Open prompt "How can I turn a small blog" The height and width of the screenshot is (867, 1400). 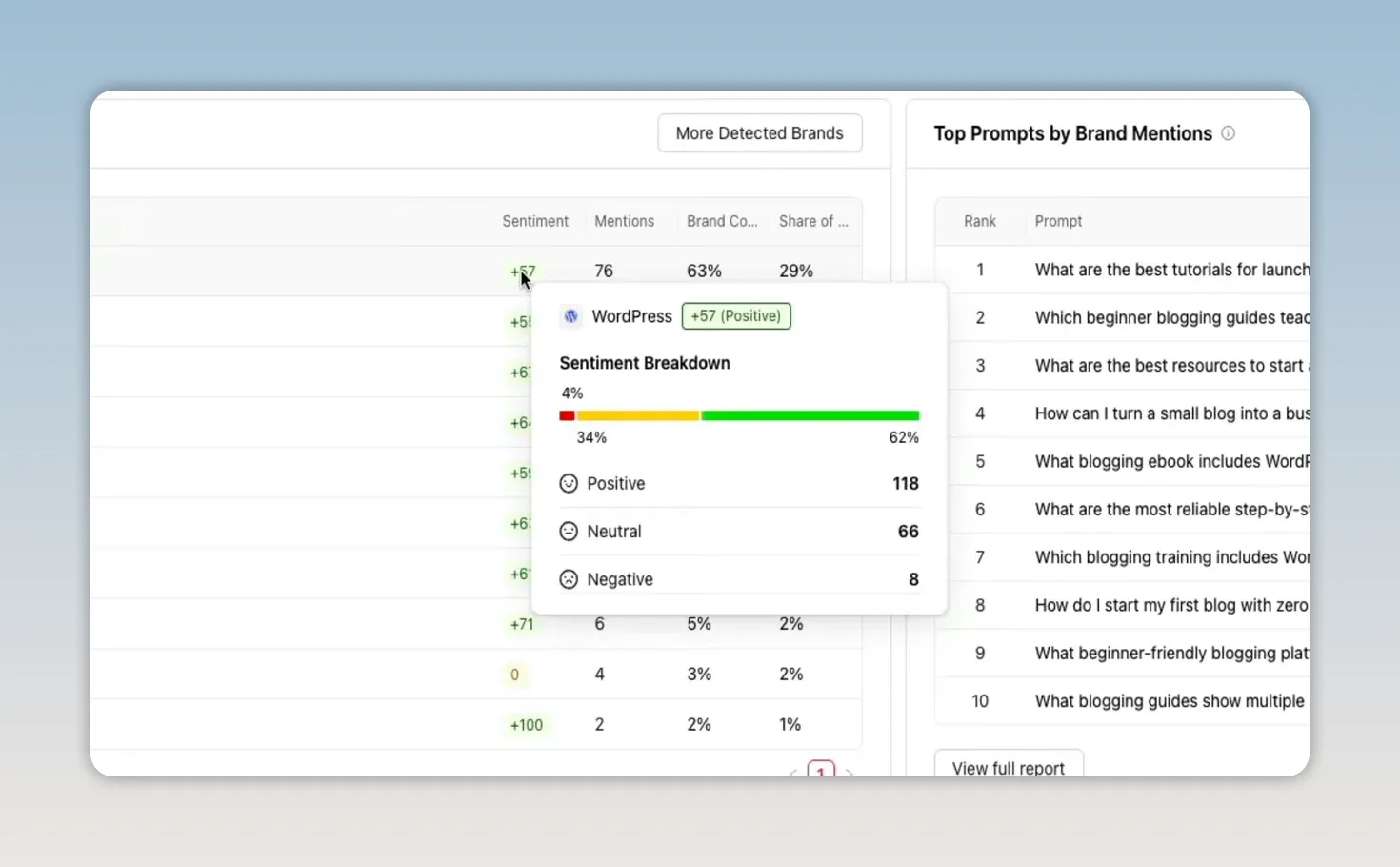(x=1171, y=413)
